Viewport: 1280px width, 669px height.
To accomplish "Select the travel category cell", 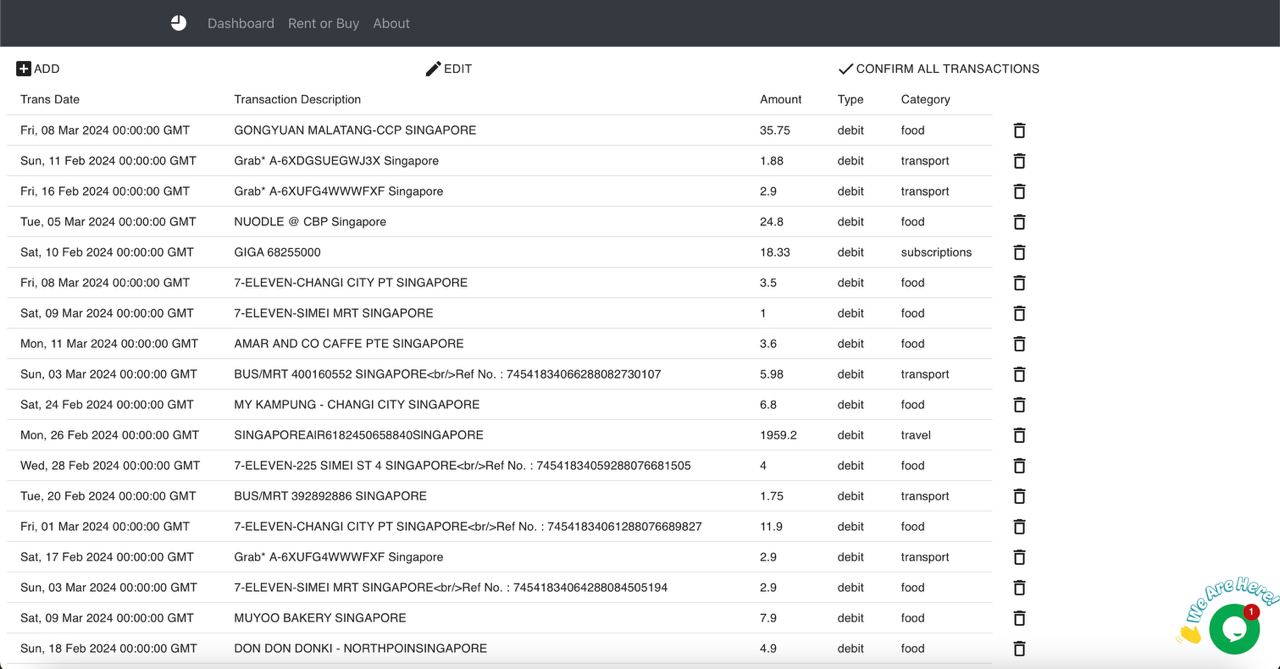I will click(x=916, y=435).
